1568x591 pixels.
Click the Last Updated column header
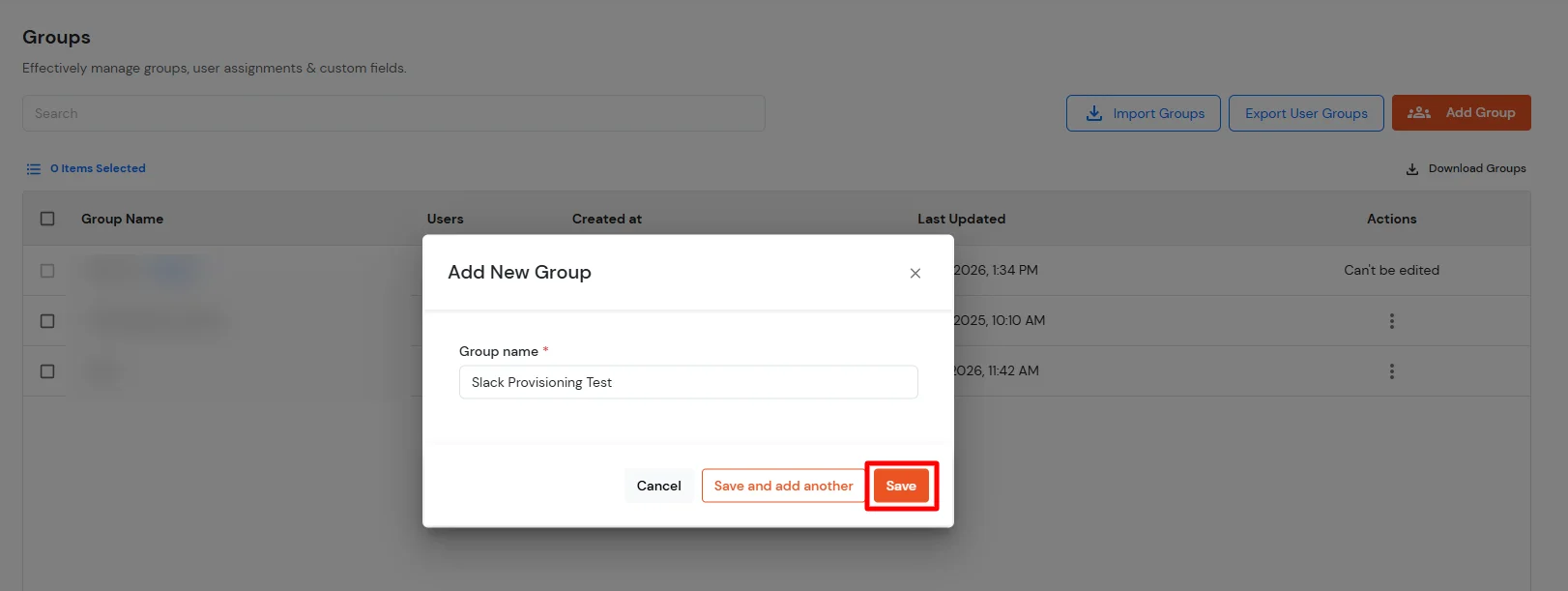962,219
